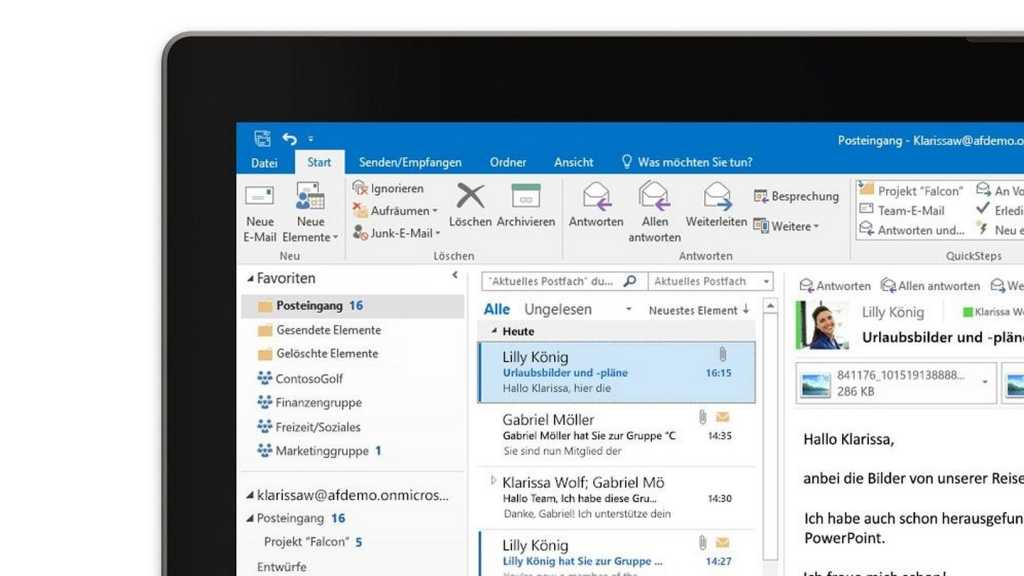This screenshot has height=576, width=1024.
Task: Click Antworten in reading pane
Action: coord(835,285)
